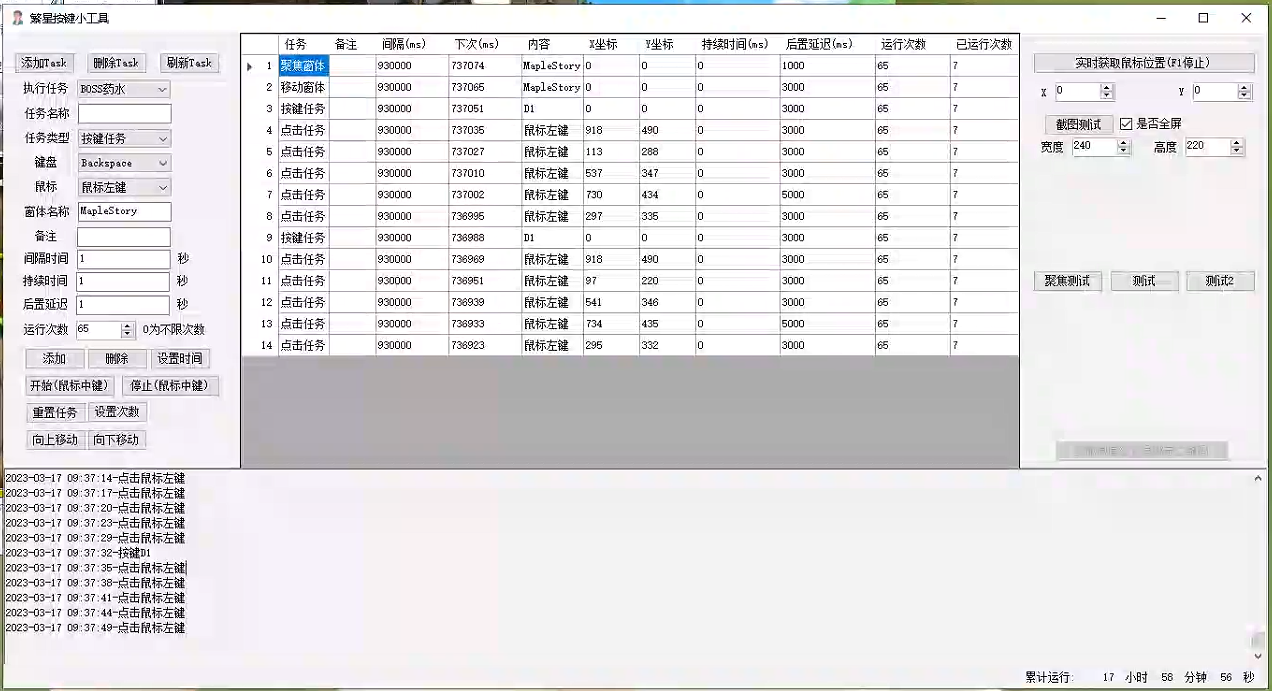Click the log panel vertical scrollbar

(1257, 560)
